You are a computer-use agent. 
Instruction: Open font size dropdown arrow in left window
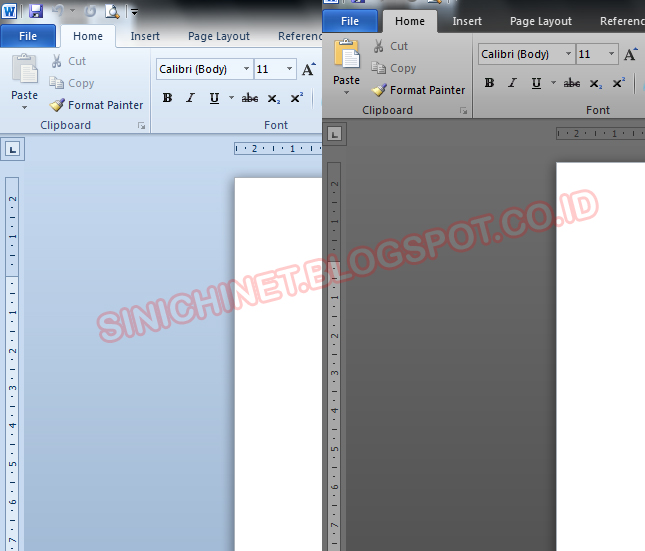pos(289,69)
